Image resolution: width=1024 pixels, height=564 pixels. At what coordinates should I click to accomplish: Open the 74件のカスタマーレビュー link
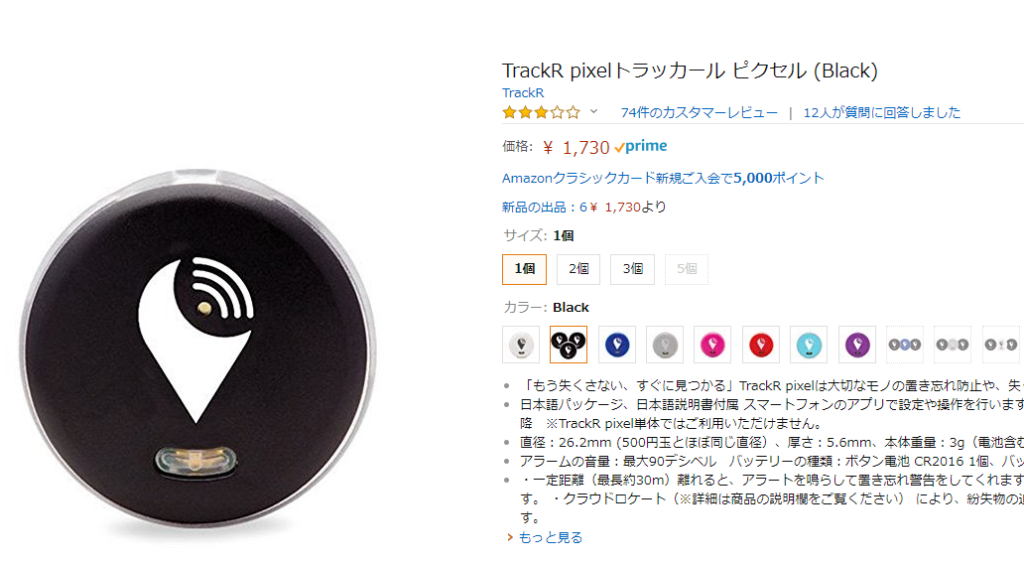(699, 112)
